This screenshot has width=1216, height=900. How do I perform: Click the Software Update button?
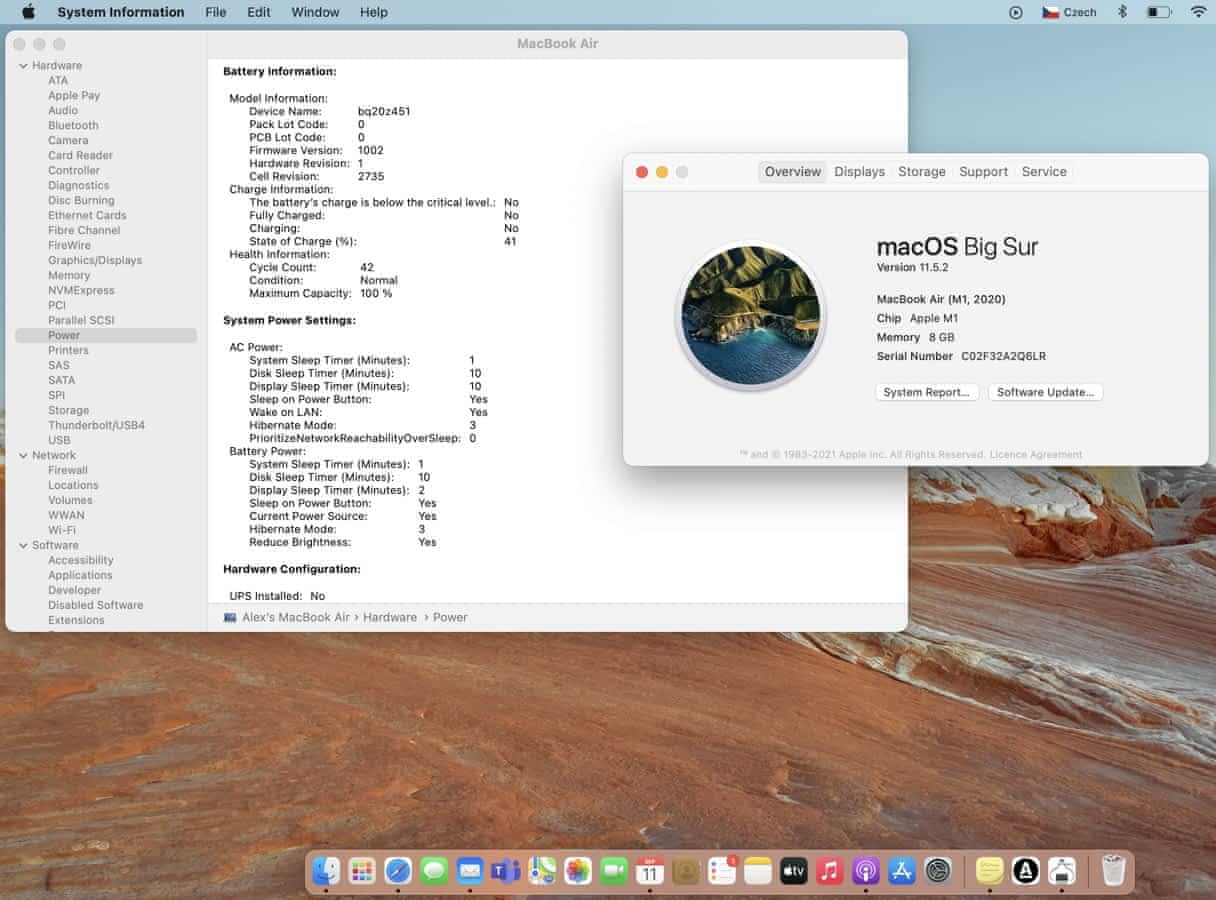(x=1045, y=393)
